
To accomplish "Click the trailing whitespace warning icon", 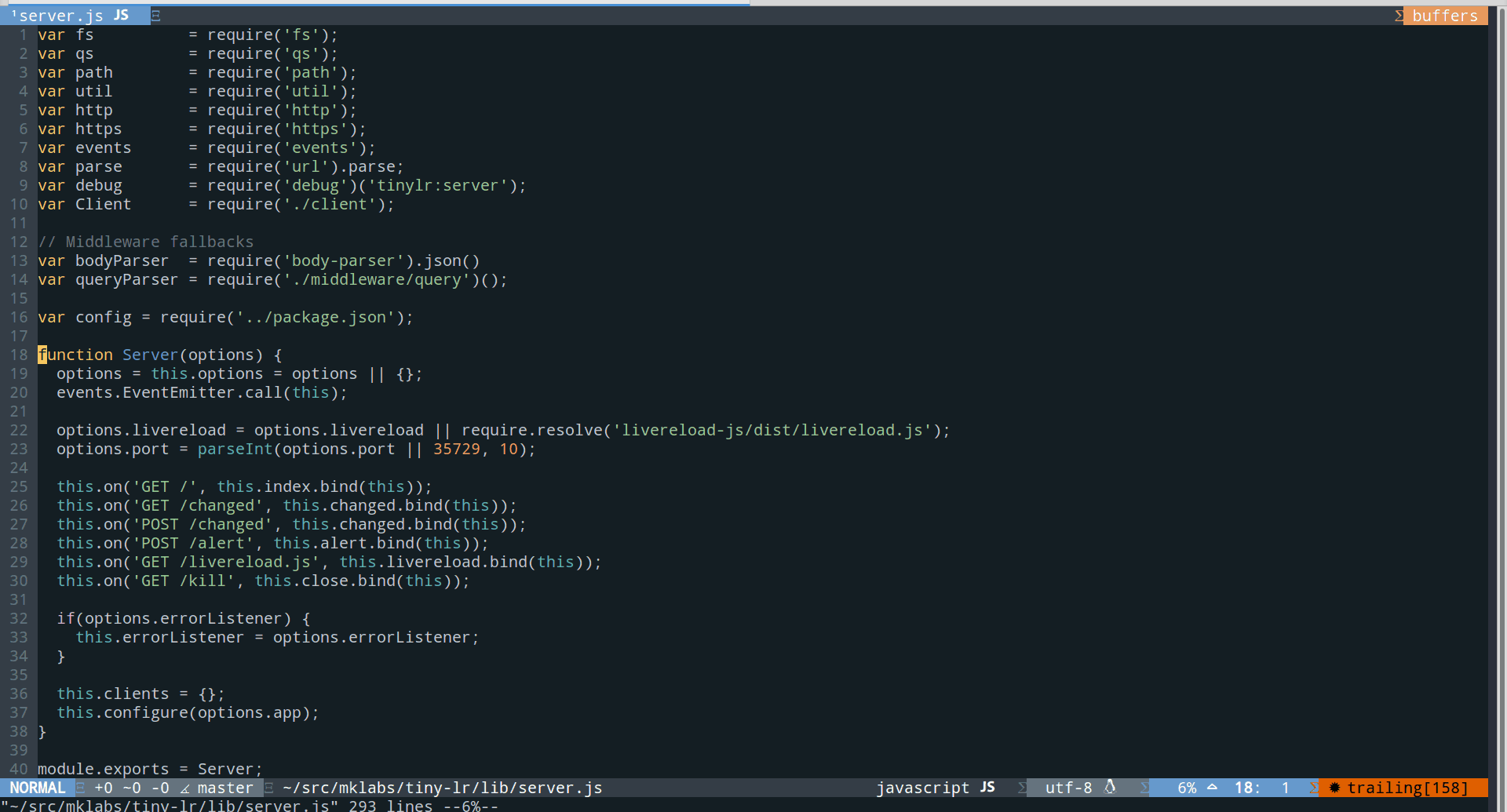I will click(1334, 788).
